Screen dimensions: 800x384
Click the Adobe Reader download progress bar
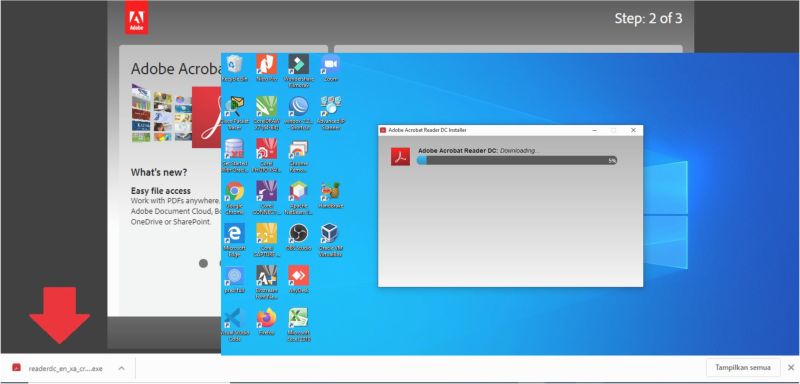517,160
